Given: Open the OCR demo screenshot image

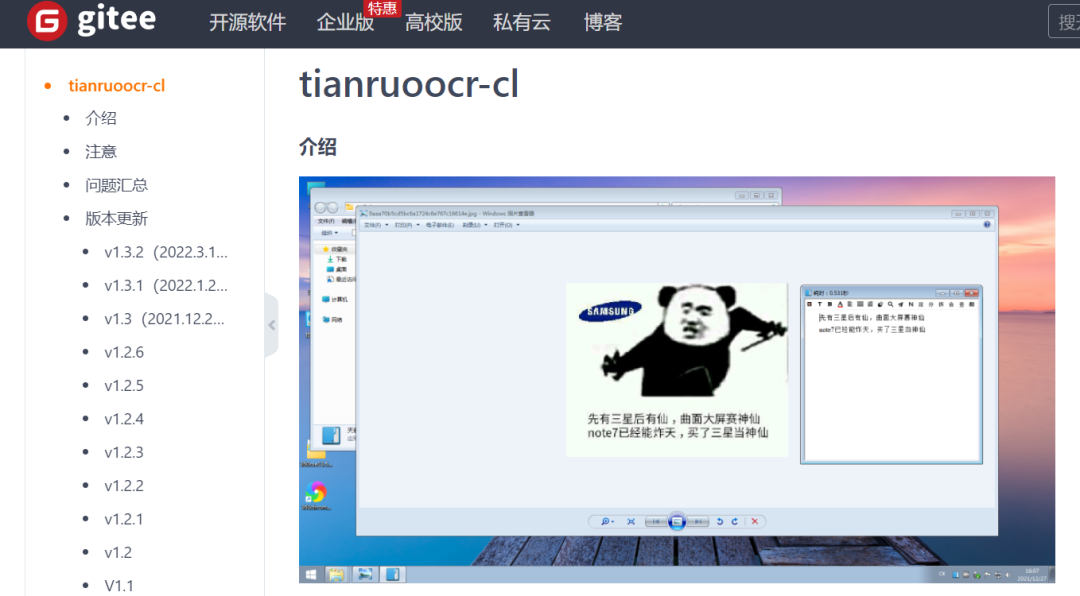Looking at the screenshot, I should coord(676,380).
